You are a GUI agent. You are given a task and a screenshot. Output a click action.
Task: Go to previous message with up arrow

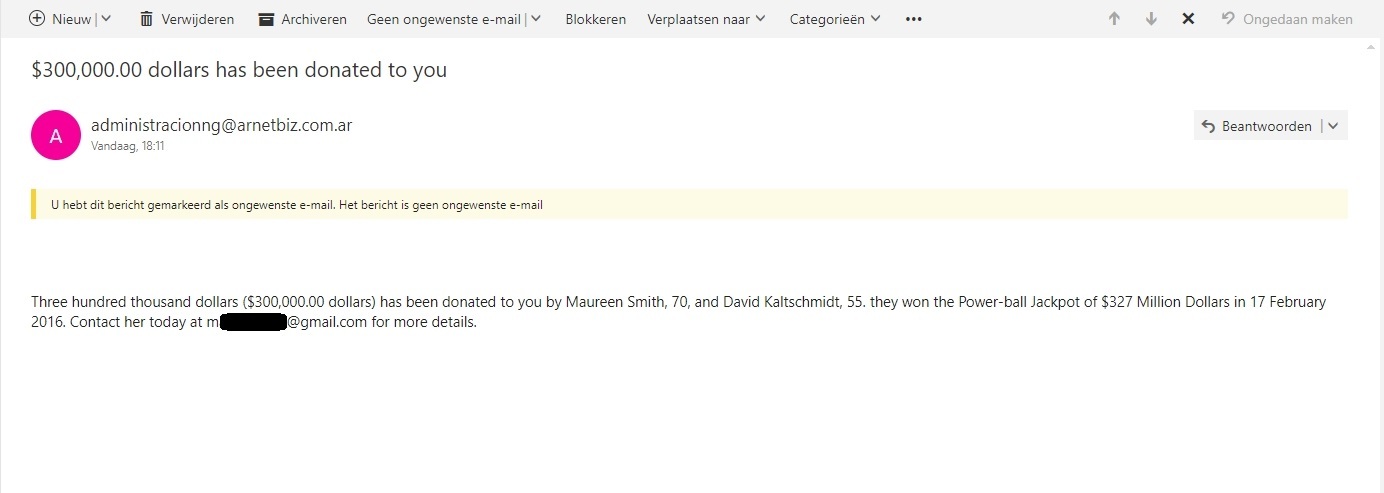1114,19
